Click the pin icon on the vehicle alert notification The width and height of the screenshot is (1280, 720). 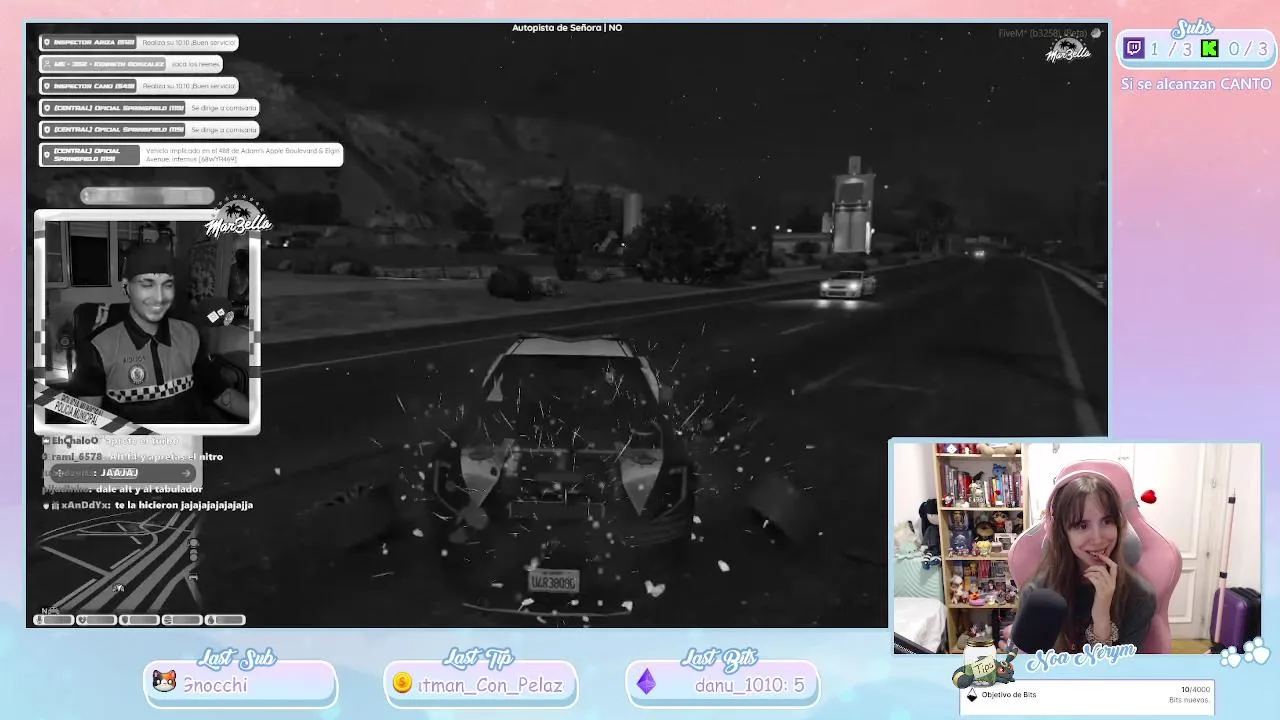tap(46, 154)
